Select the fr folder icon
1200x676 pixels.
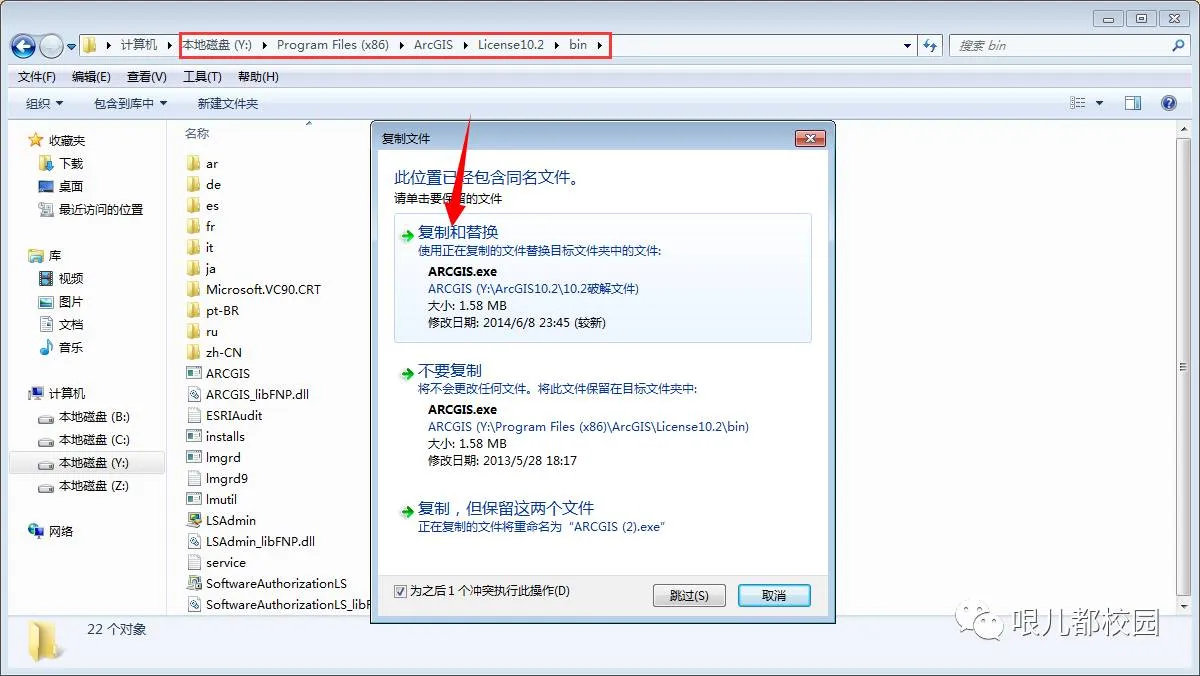(194, 226)
